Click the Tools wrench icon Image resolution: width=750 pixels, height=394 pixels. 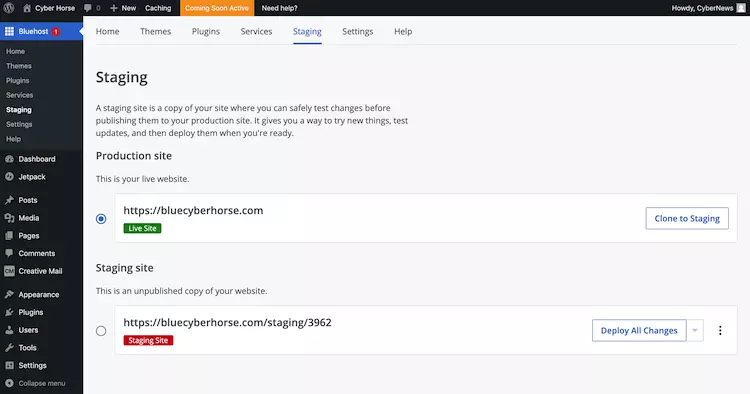point(9,348)
